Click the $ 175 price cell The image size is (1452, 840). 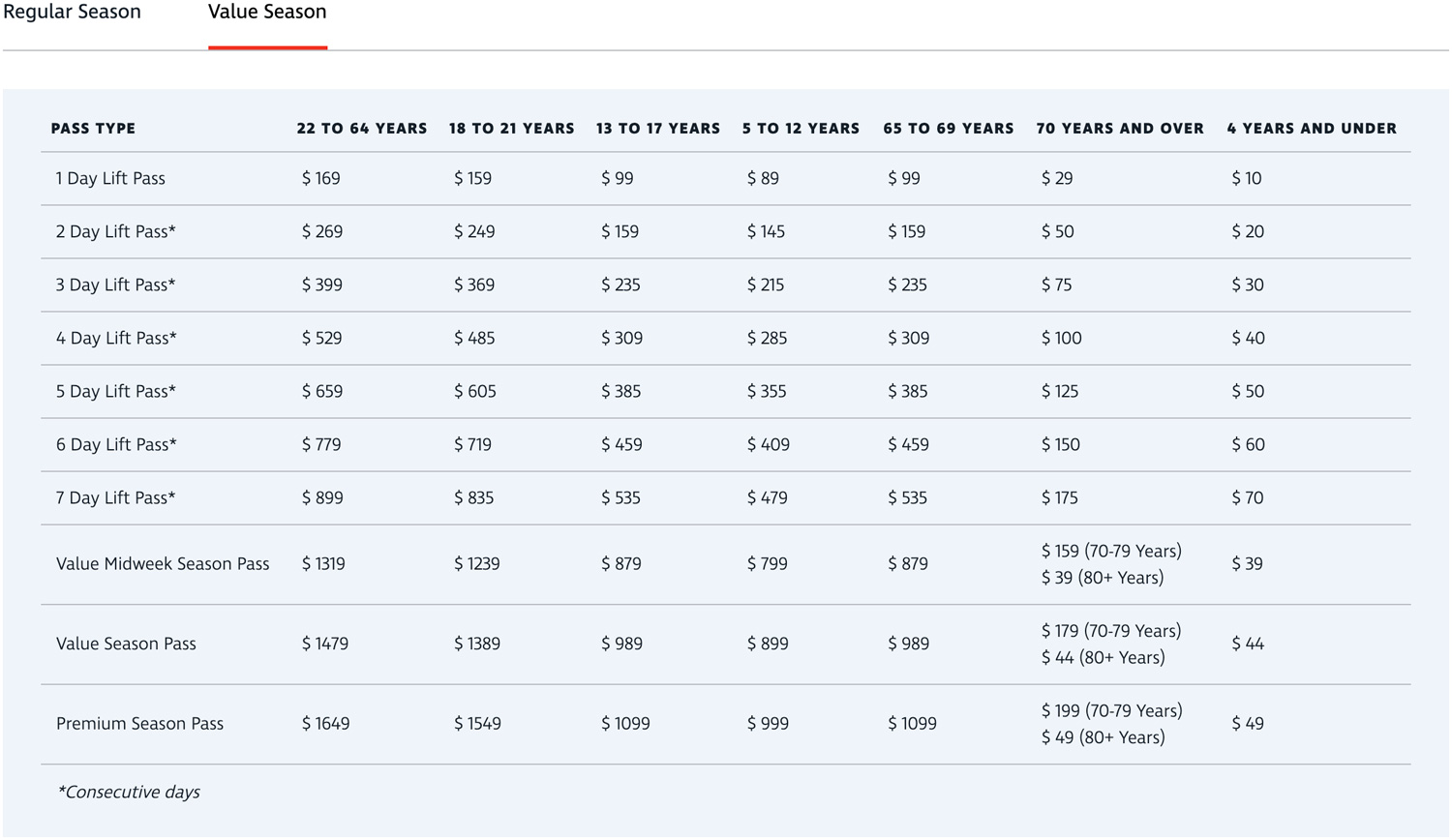[x=1060, y=498]
